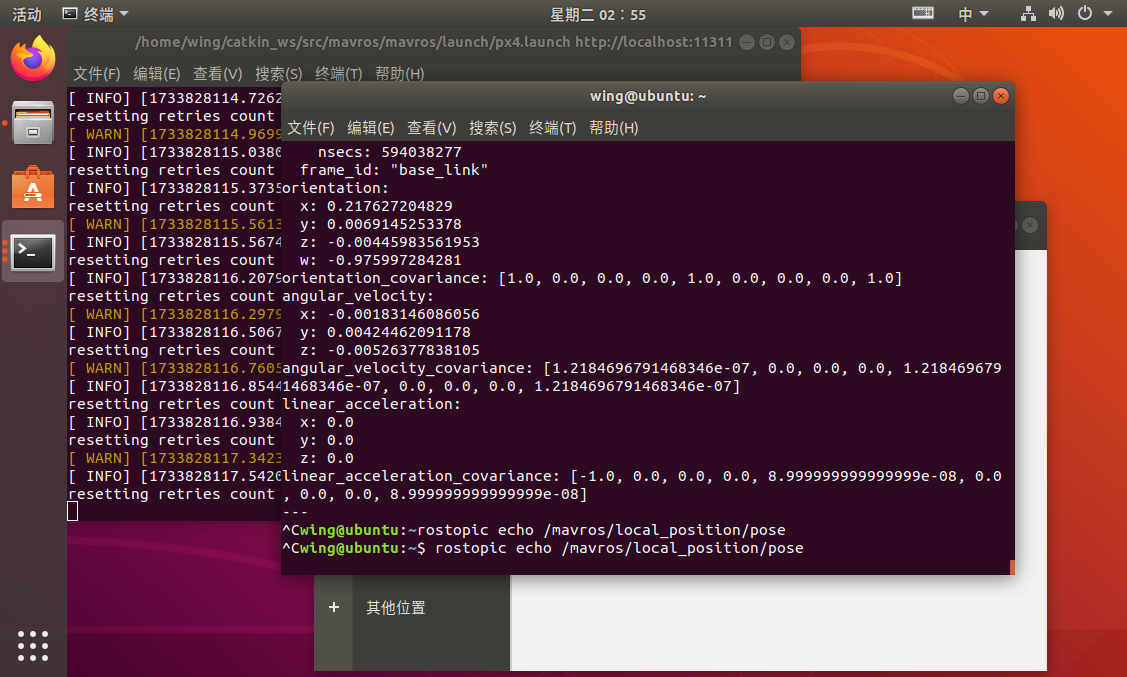
Task: Open 查看(V) menu in wing@ubuntu terminal
Action: pos(432,128)
